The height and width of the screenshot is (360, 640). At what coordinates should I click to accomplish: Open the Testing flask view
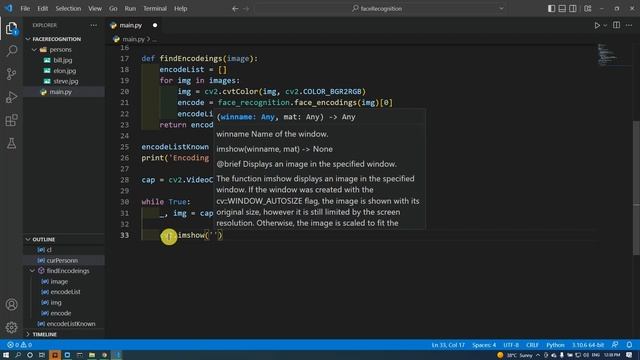coord(11,143)
